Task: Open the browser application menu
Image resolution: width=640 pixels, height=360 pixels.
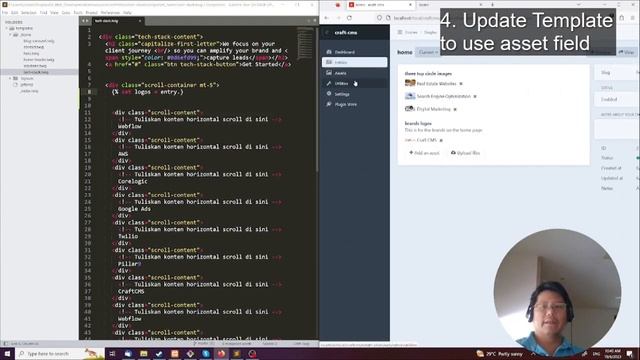Action: click(x=633, y=18)
